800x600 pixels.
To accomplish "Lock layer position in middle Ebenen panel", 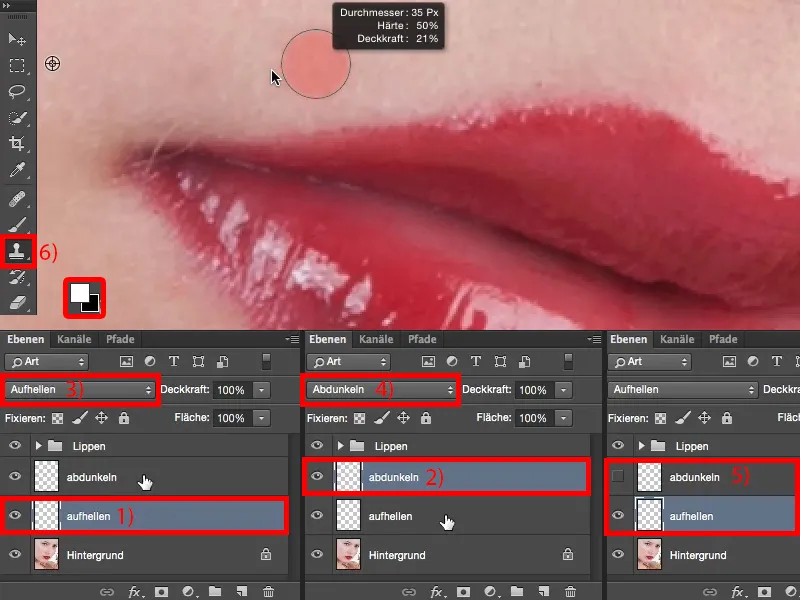I will (x=404, y=418).
